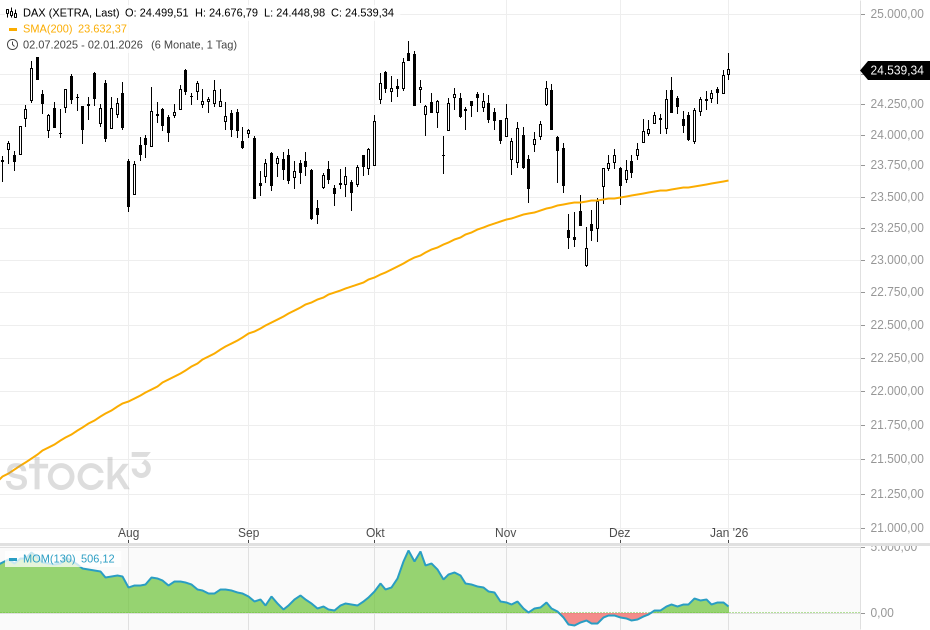
Task: Click the Aug label on the time axis
Action: coord(128,534)
